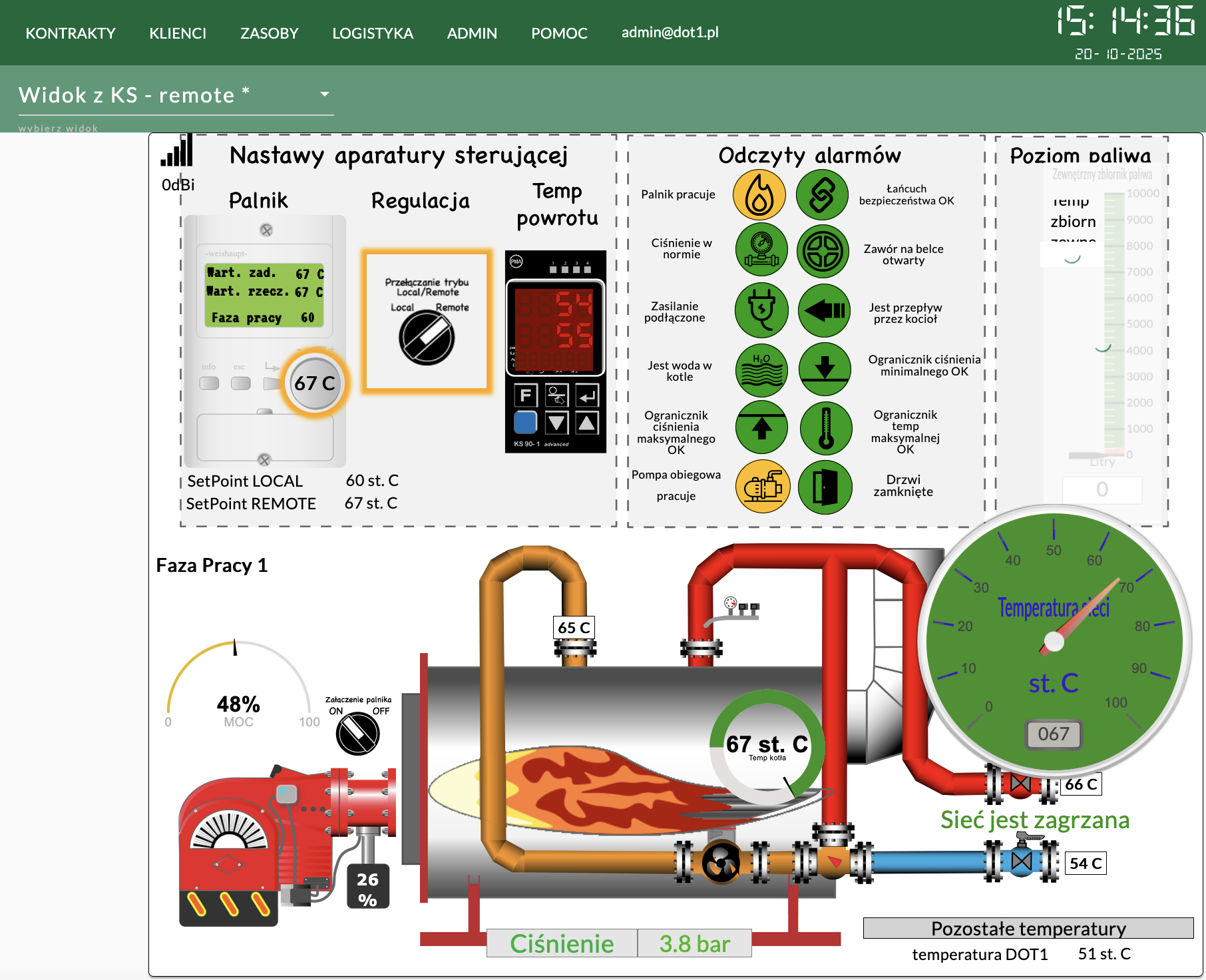Toggle the Local/Remote mode rotary switch

coord(427,338)
